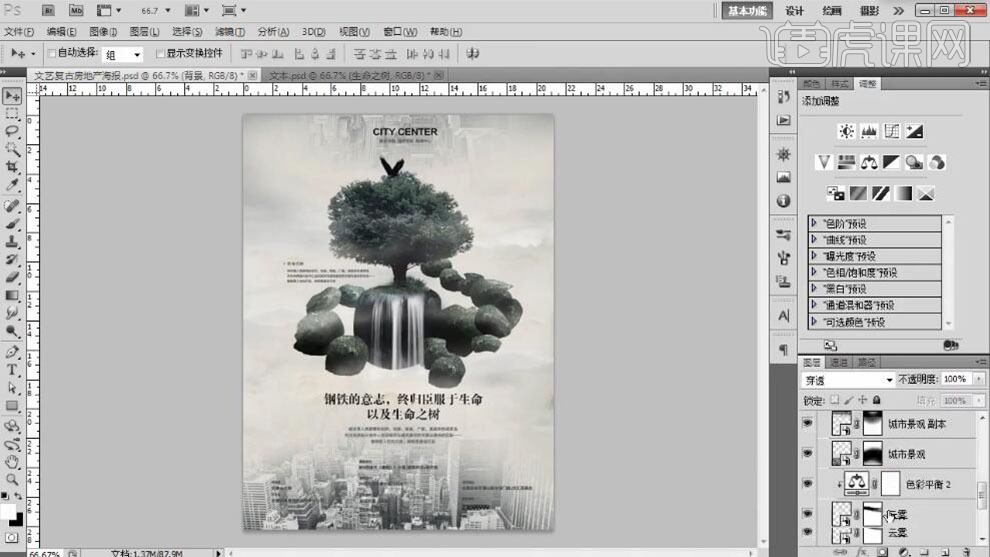Image resolution: width=990 pixels, height=557 pixels.
Task: Open the 滤镜(T) menu
Action: [x=230, y=32]
